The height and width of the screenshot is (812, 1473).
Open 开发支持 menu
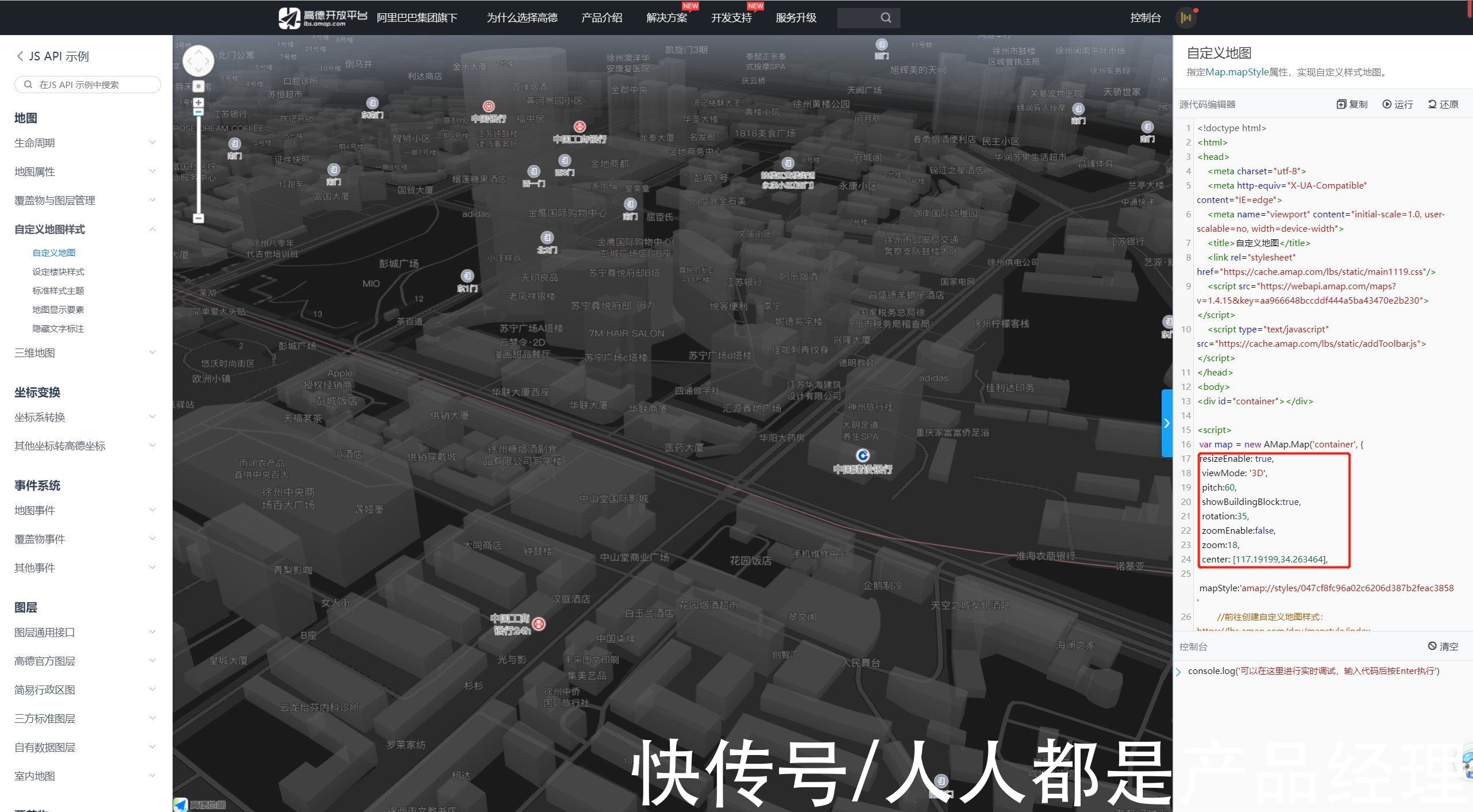pyautogui.click(x=731, y=18)
